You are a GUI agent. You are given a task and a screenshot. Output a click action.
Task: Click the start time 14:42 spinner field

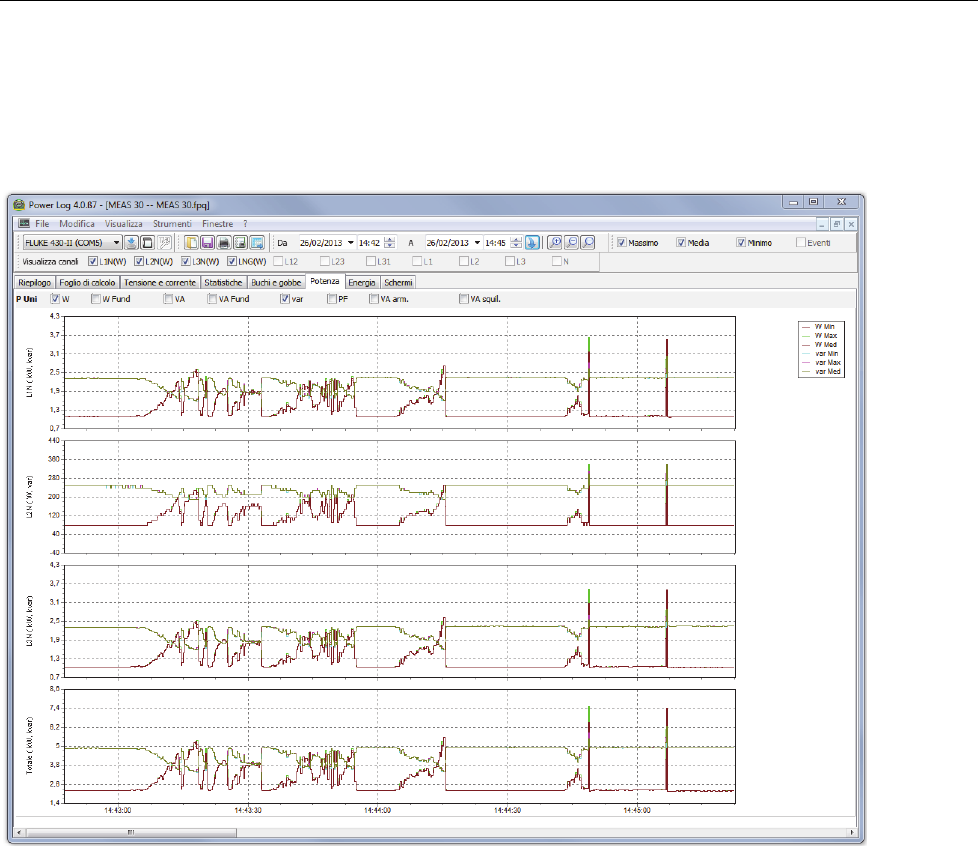(x=370, y=242)
